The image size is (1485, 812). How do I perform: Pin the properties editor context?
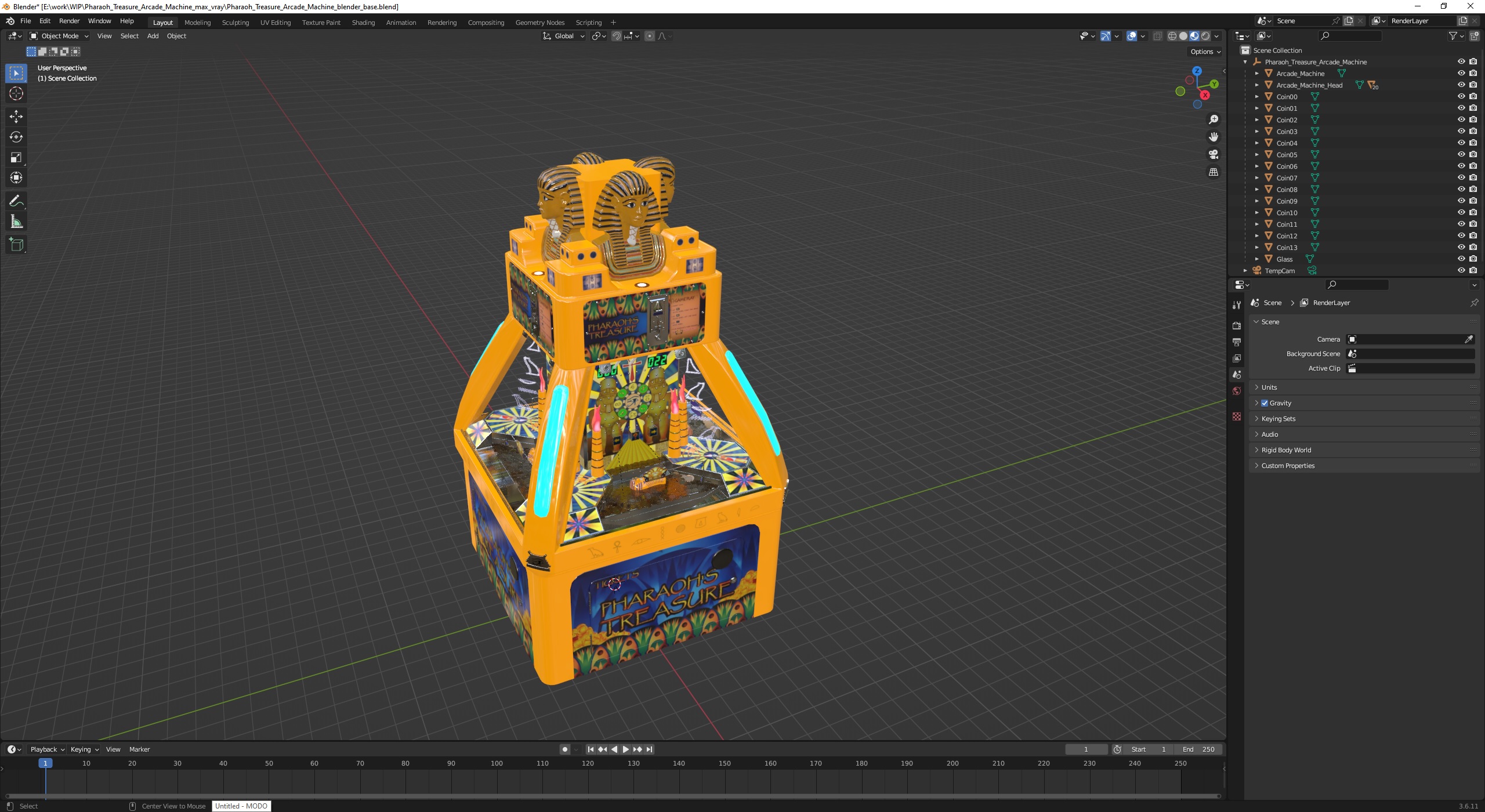[x=1474, y=303]
